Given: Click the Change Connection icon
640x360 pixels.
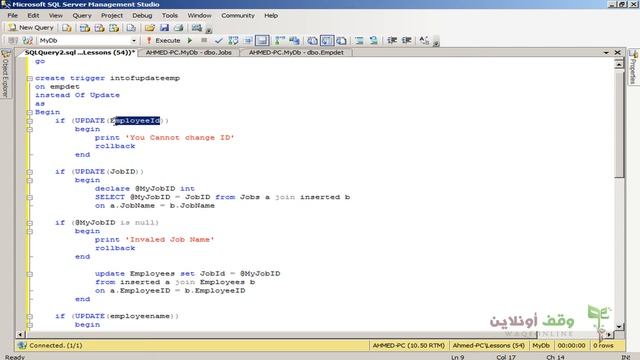Looking at the screenshot, I should tap(27, 40).
